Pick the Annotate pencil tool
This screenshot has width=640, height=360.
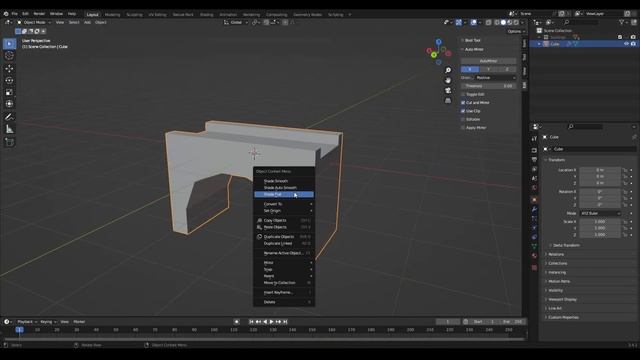[x=9, y=117]
